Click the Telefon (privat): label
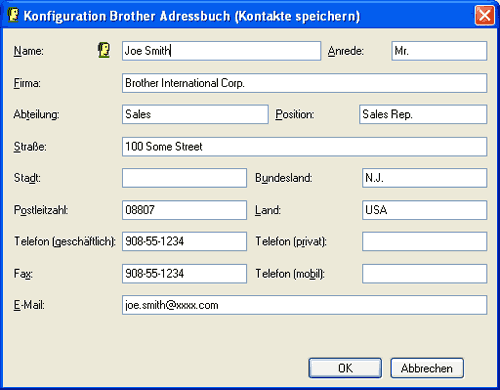 (291, 241)
